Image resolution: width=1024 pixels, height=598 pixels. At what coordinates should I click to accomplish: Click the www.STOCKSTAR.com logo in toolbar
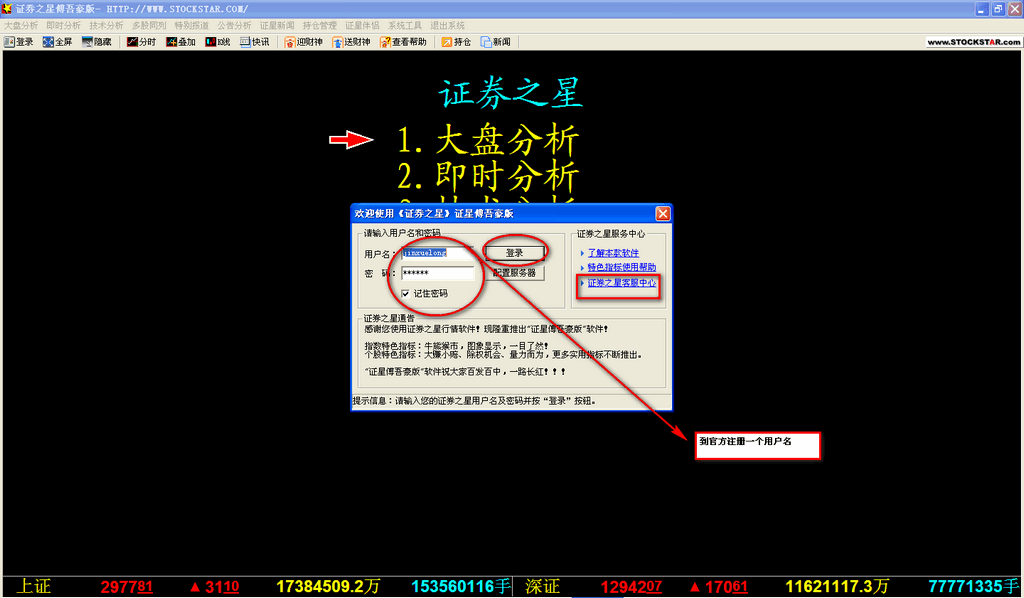974,42
